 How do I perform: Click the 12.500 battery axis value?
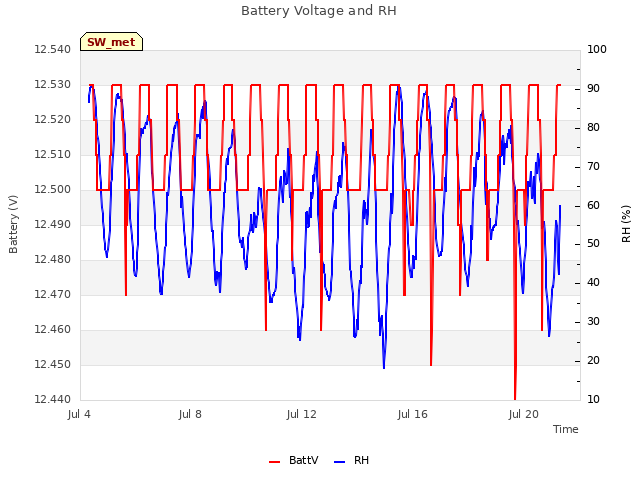(x=52, y=190)
